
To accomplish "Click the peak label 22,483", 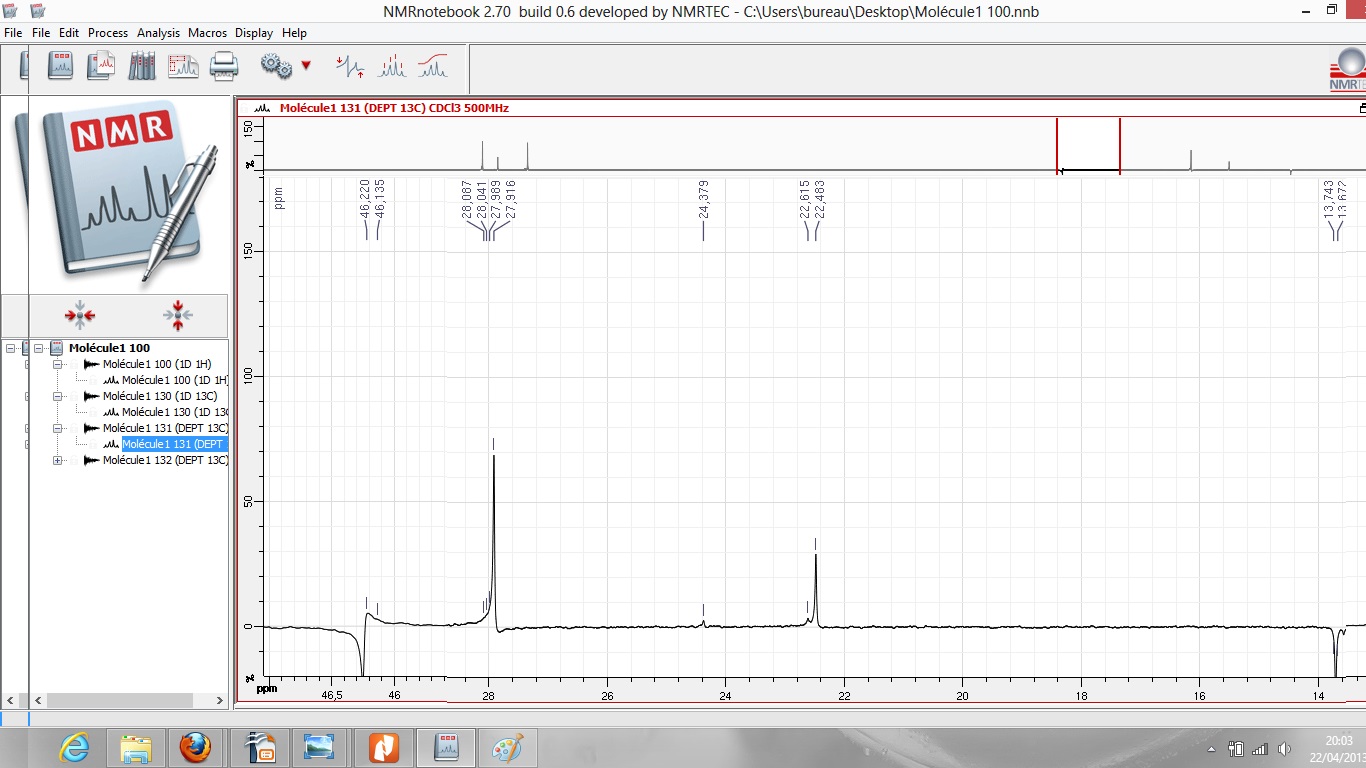I will tap(820, 199).
